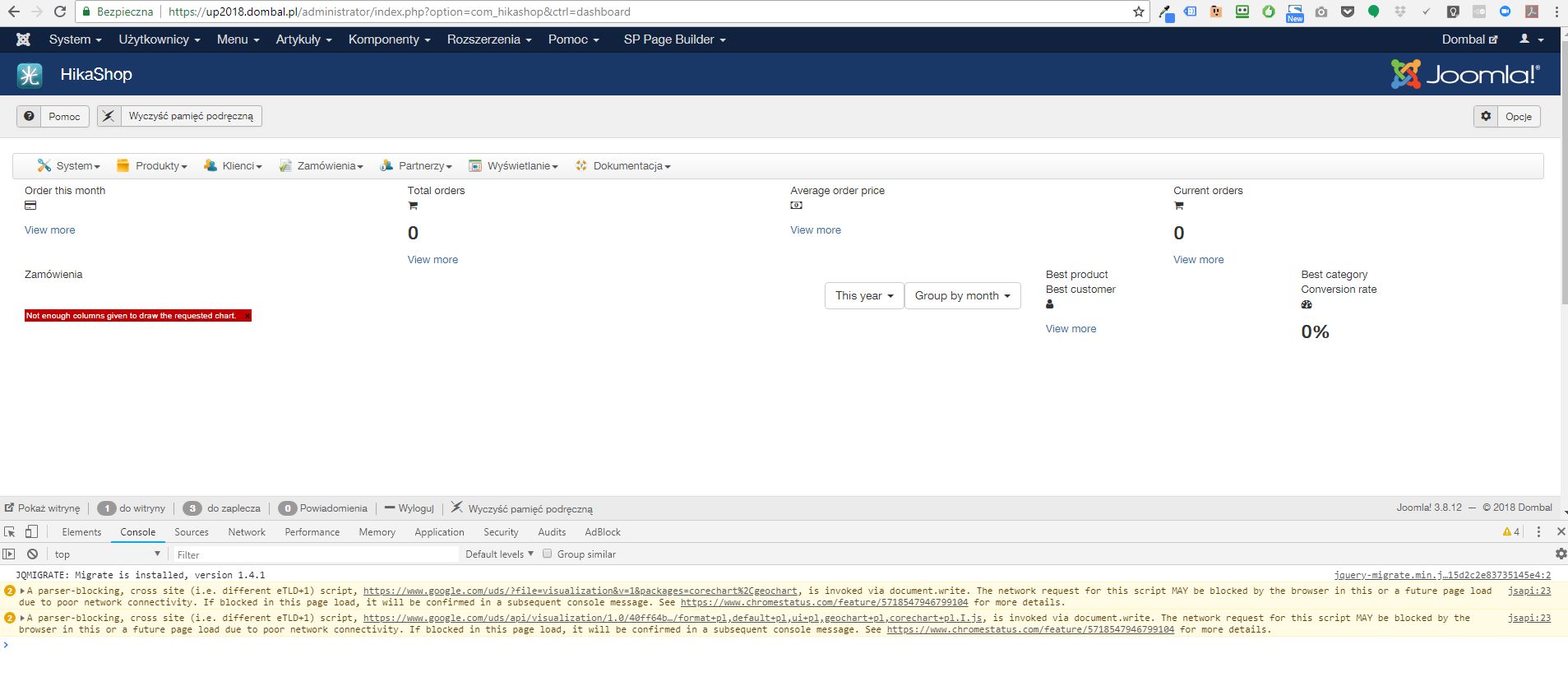This screenshot has height=700, width=1568.
Task: Expand the HikaShop Zamówienia menu
Action: [321, 166]
